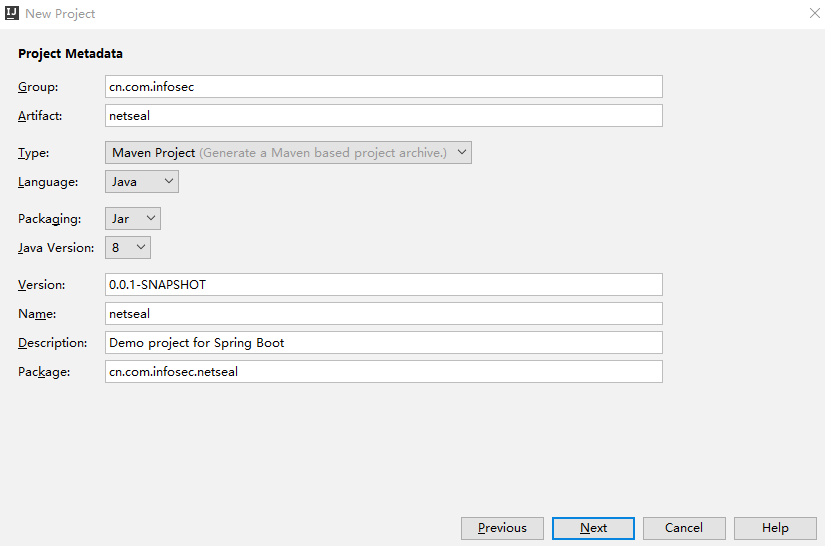Image resolution: width=825 pixels, height=546 pixels.
Task: Click the Name input field
Action: click(384, 314)
